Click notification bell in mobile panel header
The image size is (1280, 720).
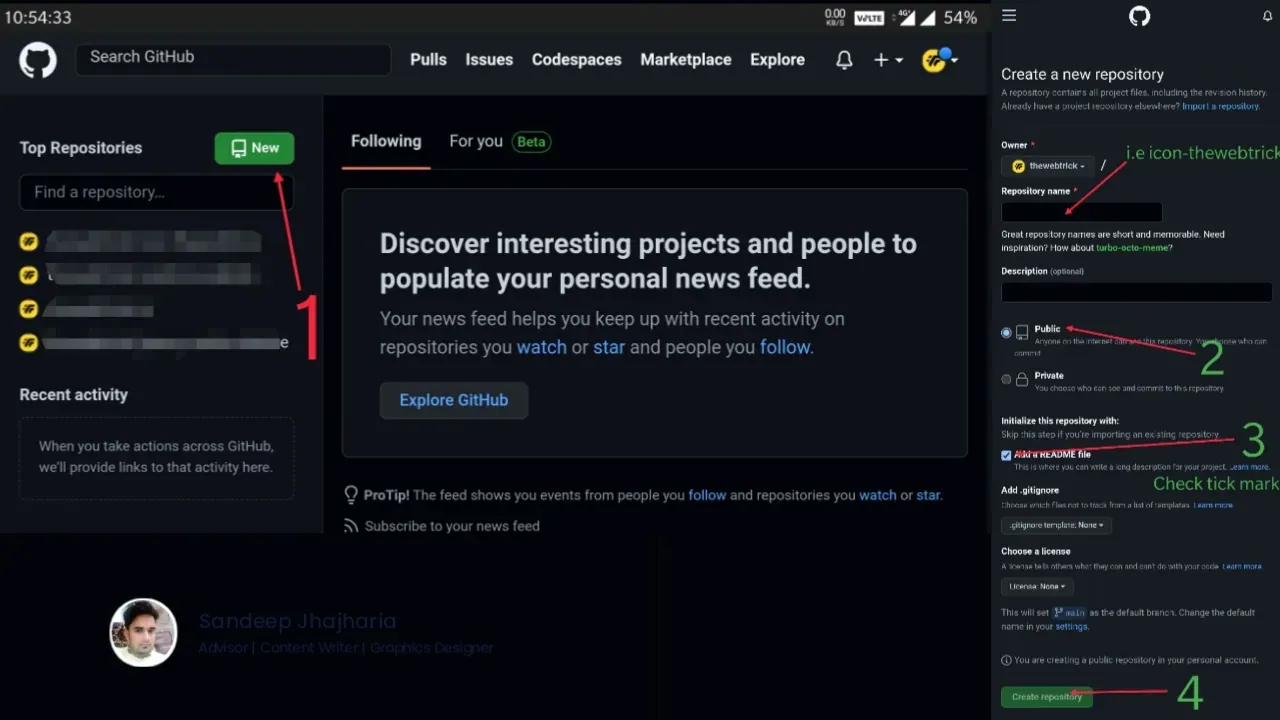(x=1267, y=16)
